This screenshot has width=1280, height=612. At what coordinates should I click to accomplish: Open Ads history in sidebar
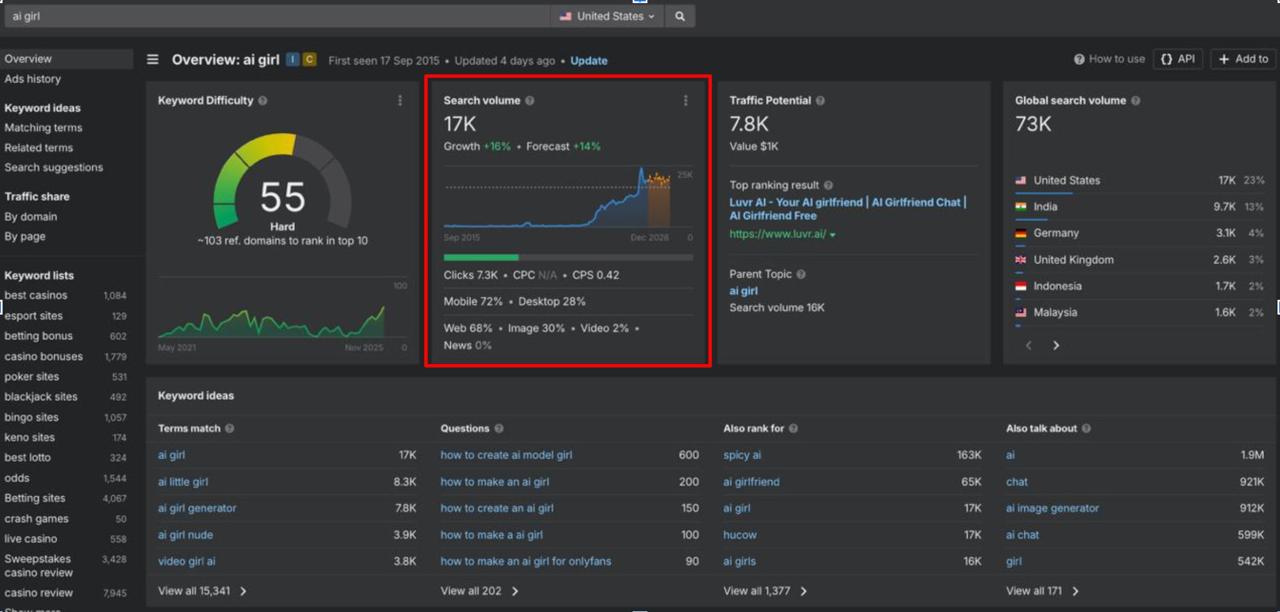[33, 79]
